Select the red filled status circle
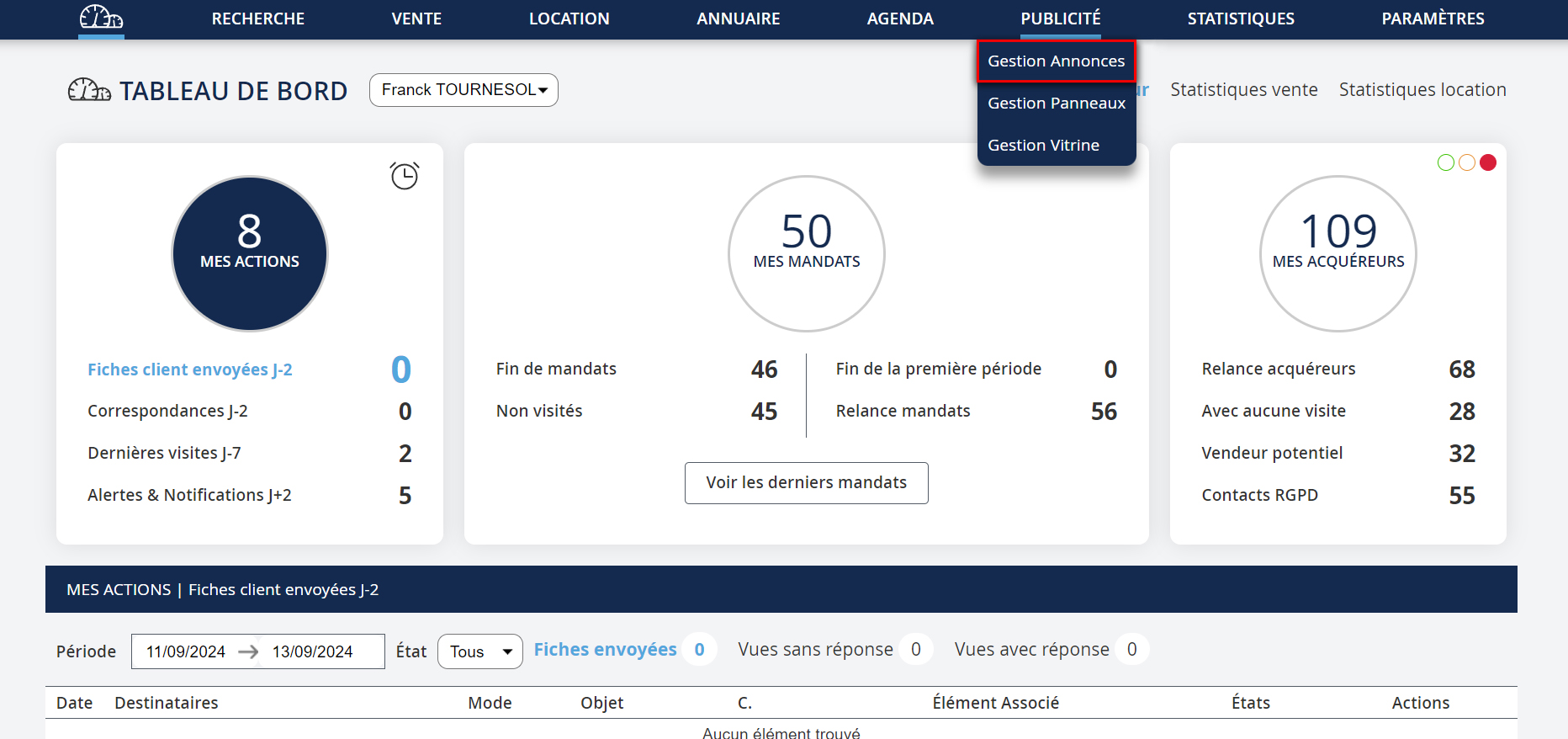This screenshot has width=1568, height=739. [x=1488, y=162]
